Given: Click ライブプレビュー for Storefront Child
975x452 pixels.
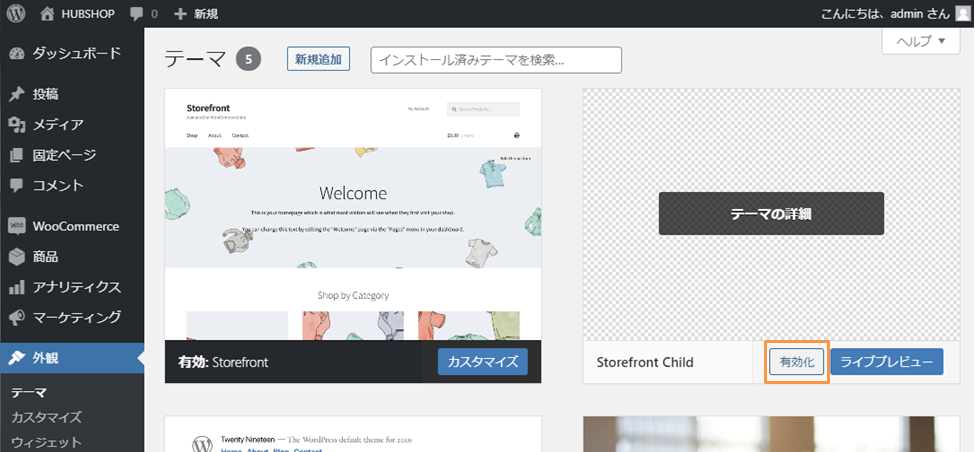Looking at the screenshot, I should pos(886,362).
